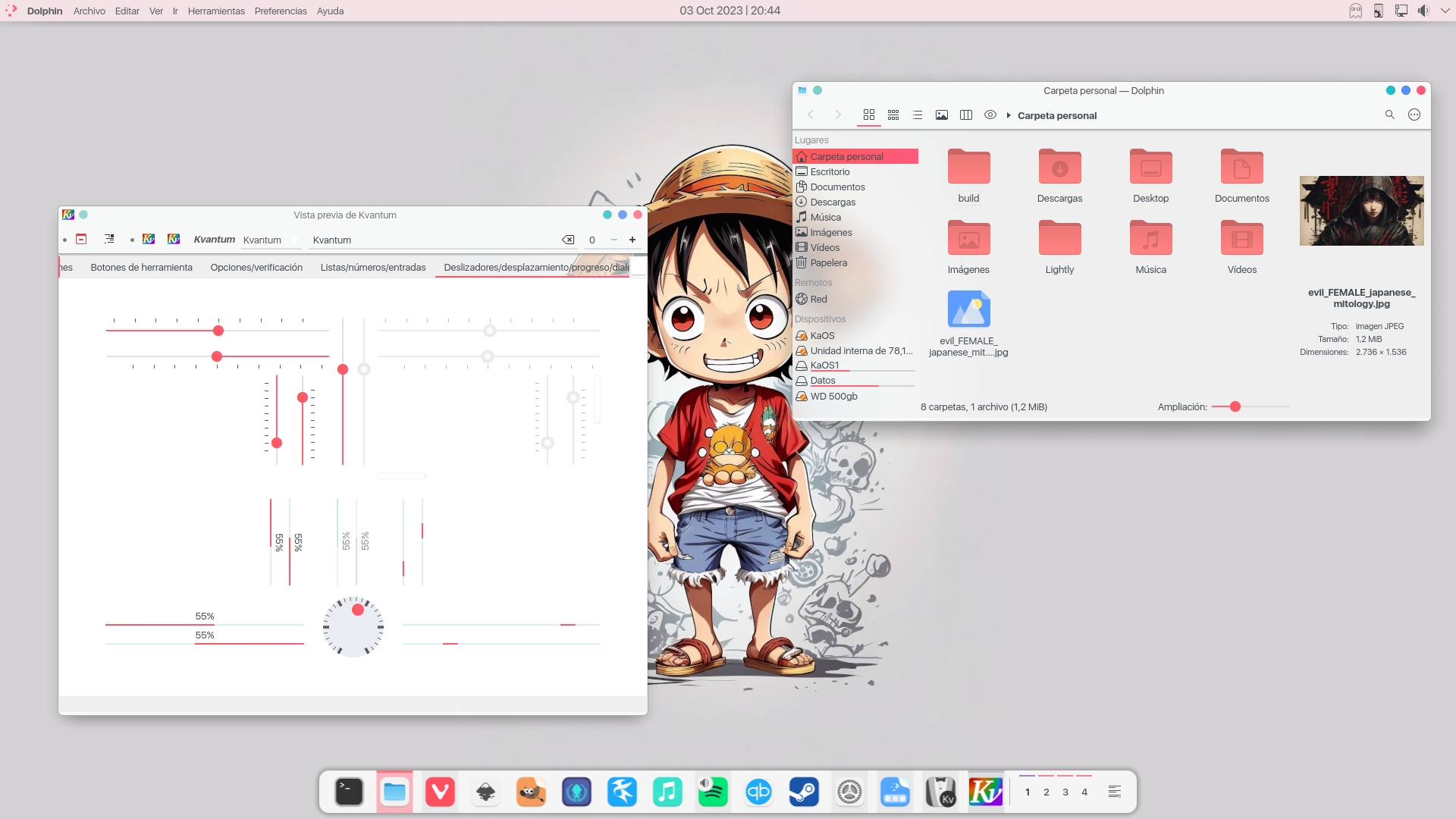This screenshot has width=1456, height=819.
Task: Switch to Listas/números/entradas tab
Action: click(x=373, y=267)
